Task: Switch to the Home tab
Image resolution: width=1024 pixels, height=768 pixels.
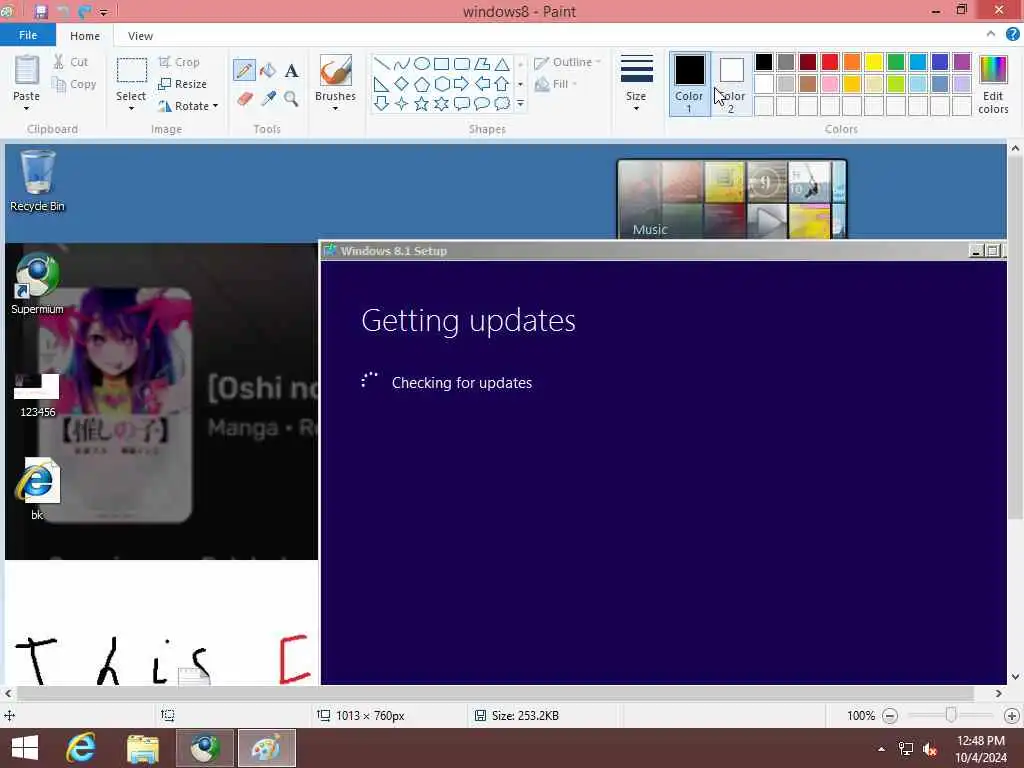Action: point(85,36)
